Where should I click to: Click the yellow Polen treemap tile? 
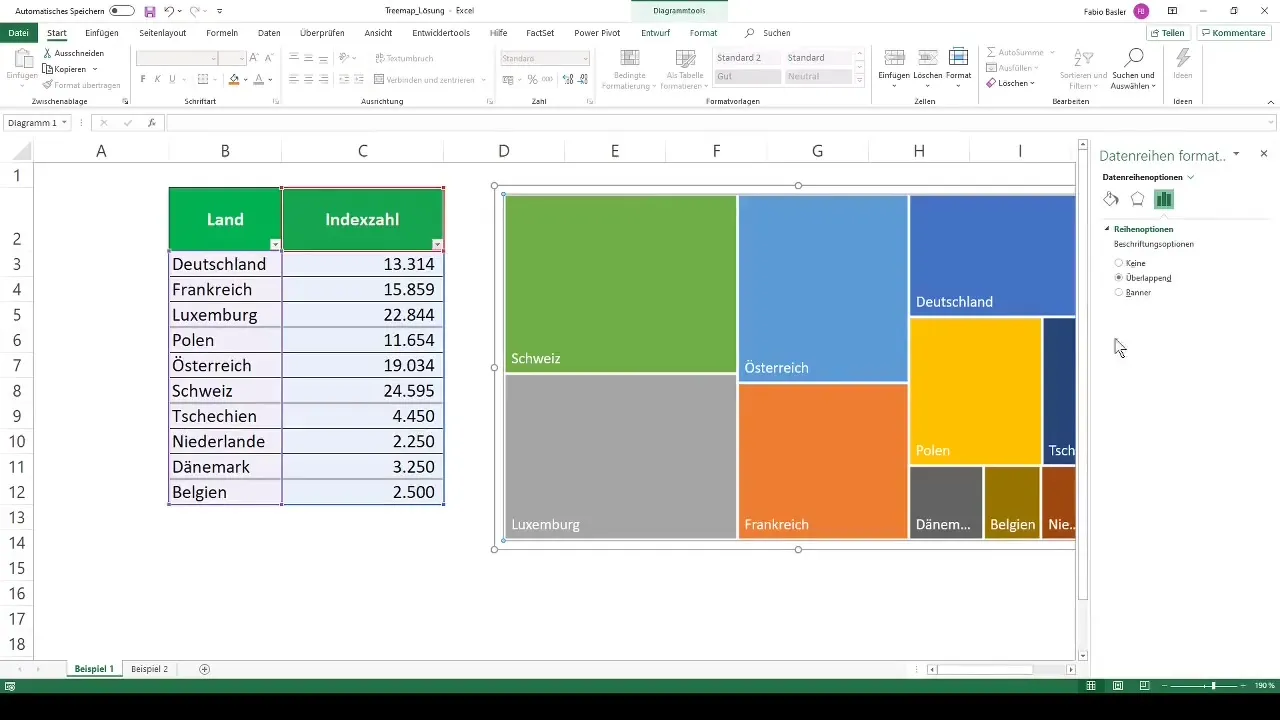click(975, 391)
